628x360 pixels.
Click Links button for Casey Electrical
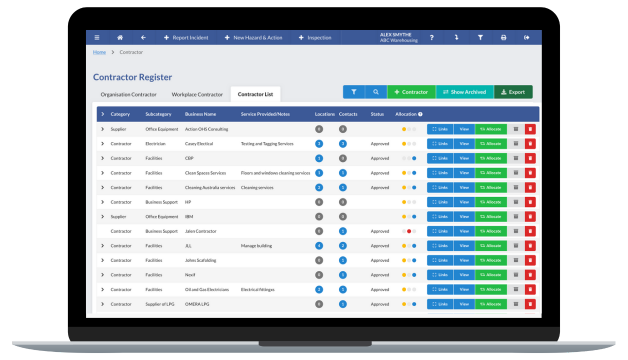[440, 143]
